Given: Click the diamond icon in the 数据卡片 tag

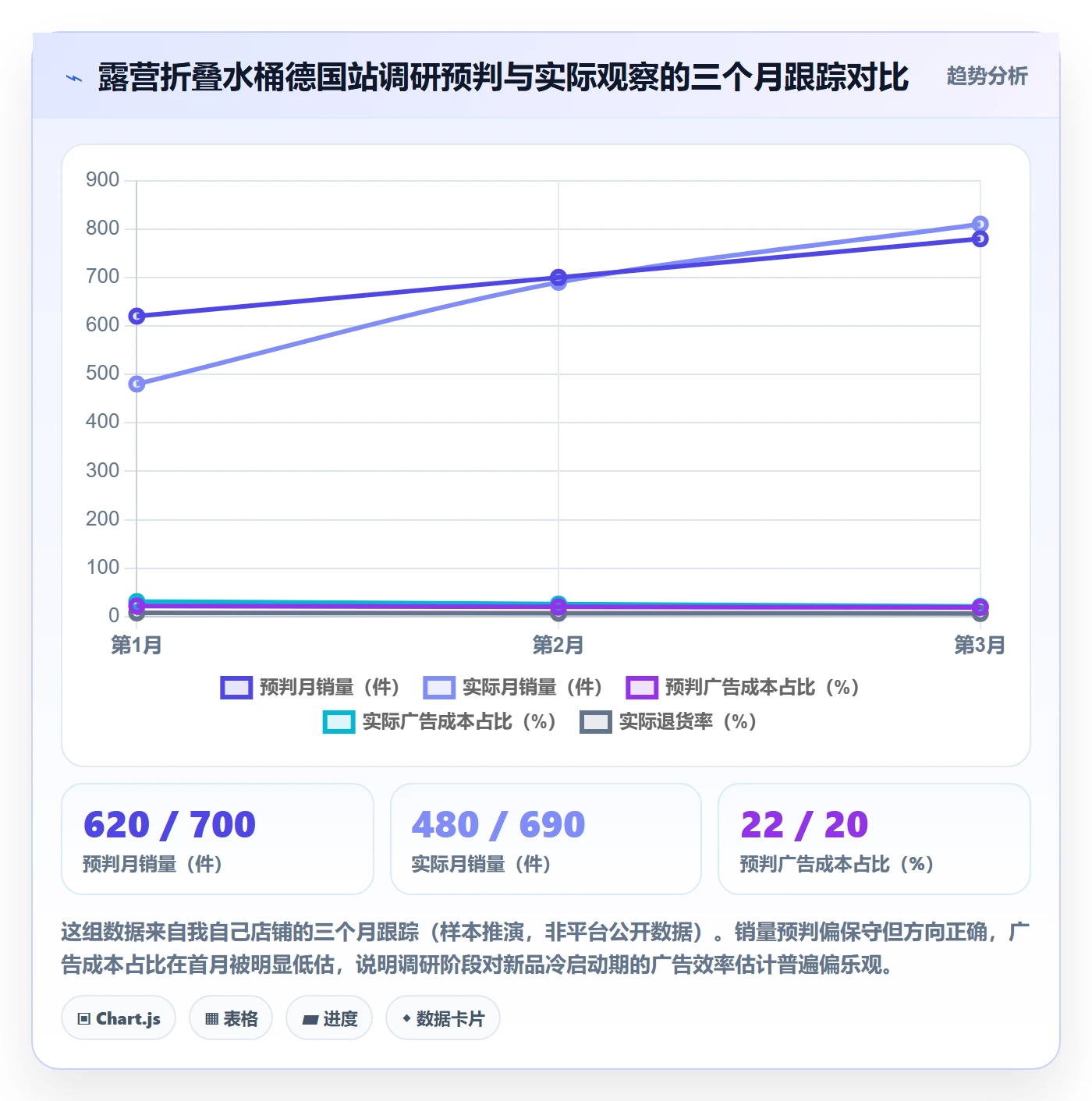Looking at the screenshot, I should 406,1018.
